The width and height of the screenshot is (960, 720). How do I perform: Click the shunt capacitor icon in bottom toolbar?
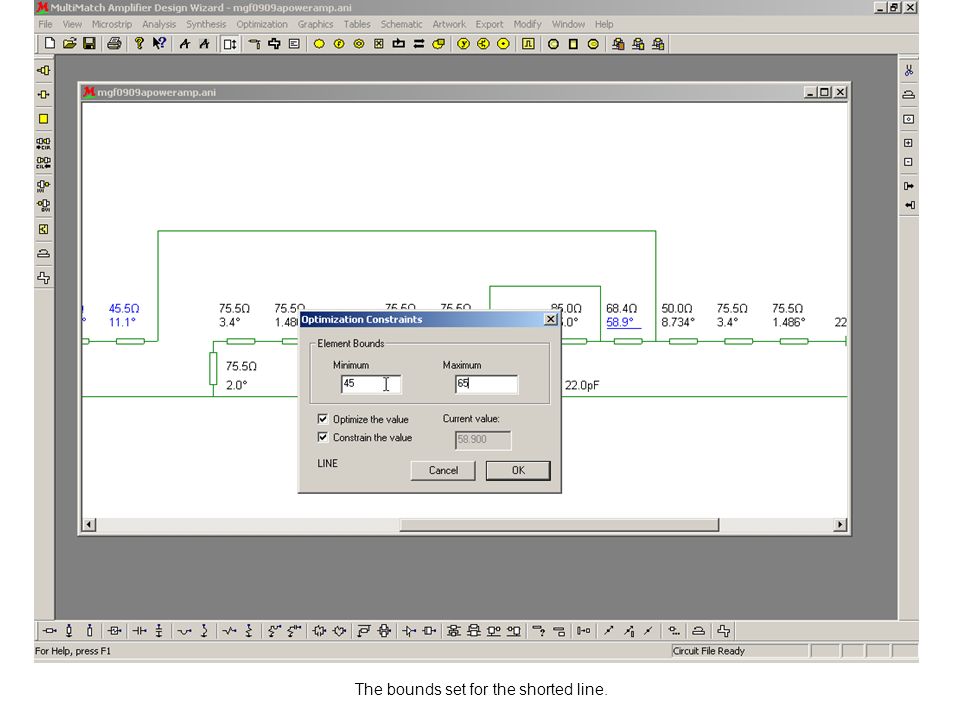159,631
